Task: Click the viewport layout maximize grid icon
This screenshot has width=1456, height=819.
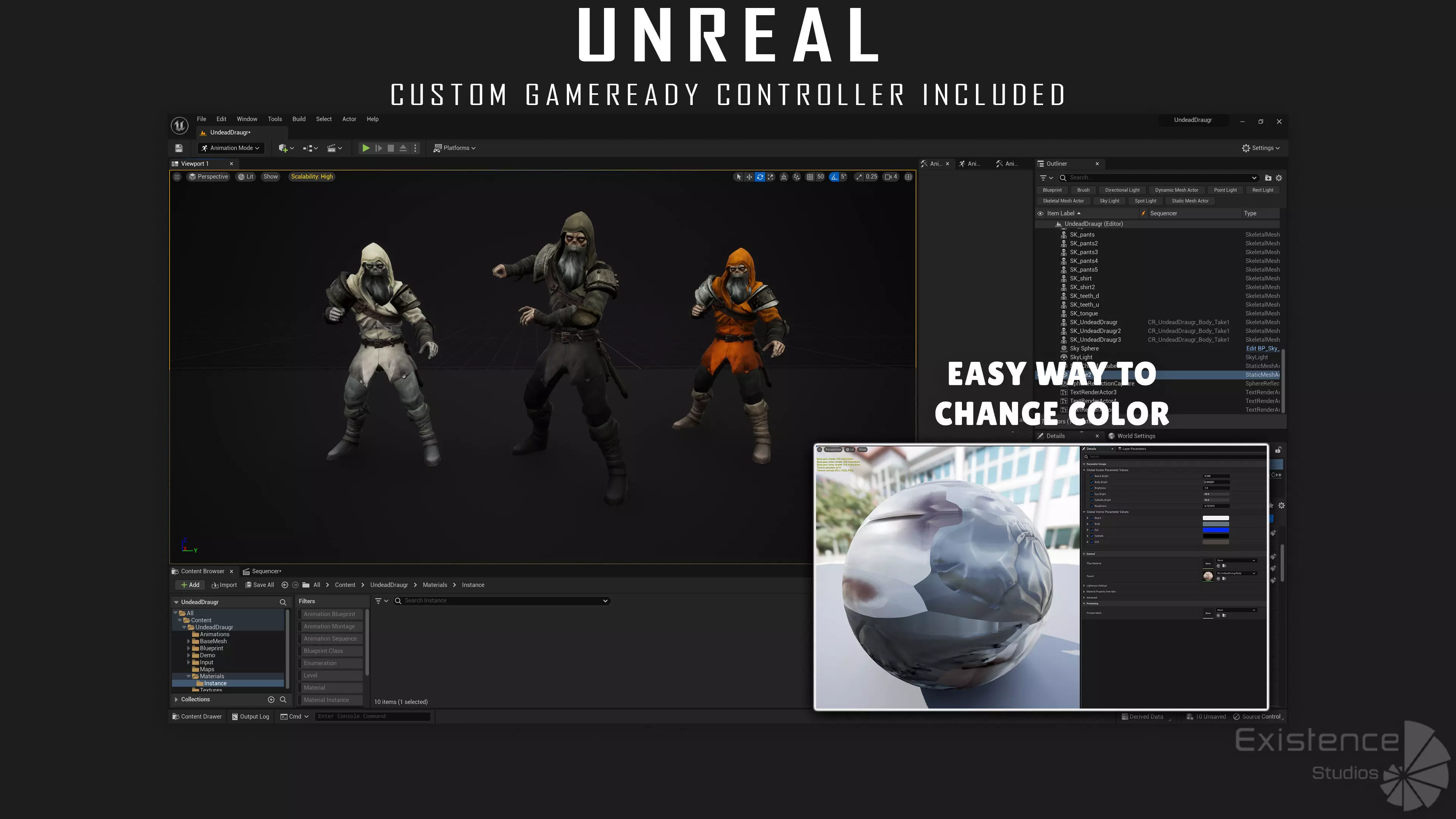Action: pos(908,177)
